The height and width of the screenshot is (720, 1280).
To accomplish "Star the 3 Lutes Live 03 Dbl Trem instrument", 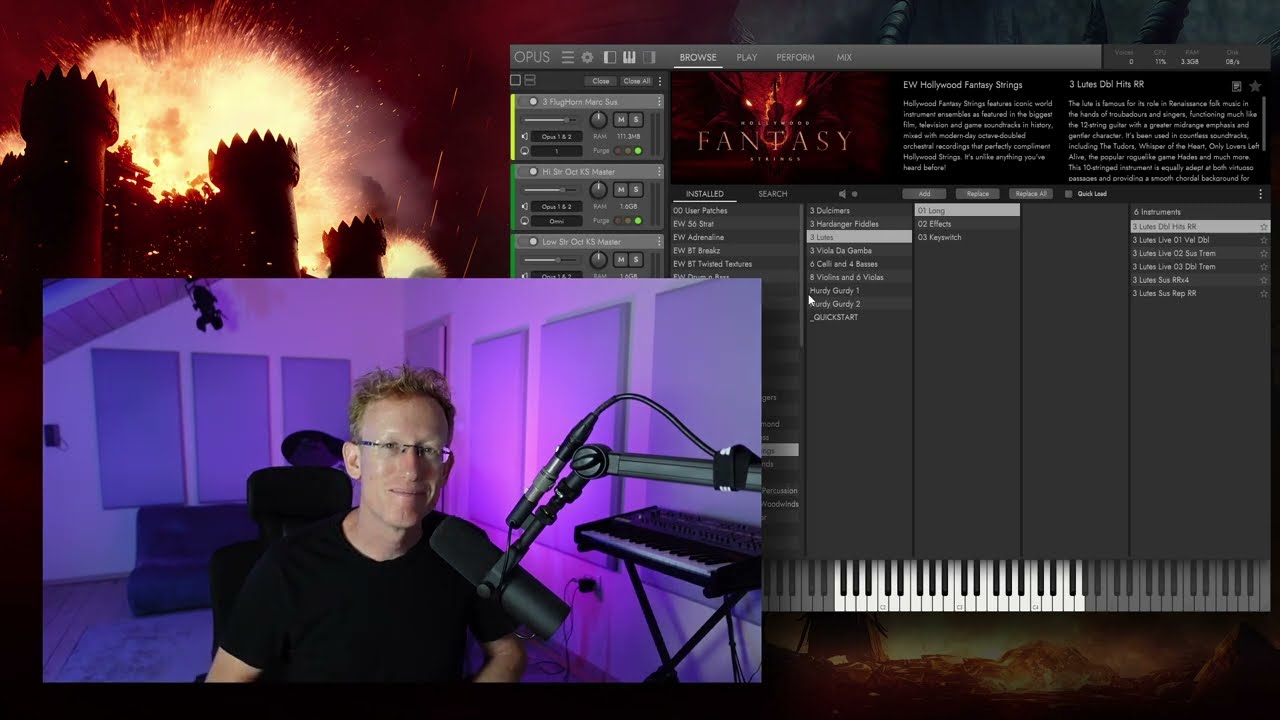I will coord(1264,267).
